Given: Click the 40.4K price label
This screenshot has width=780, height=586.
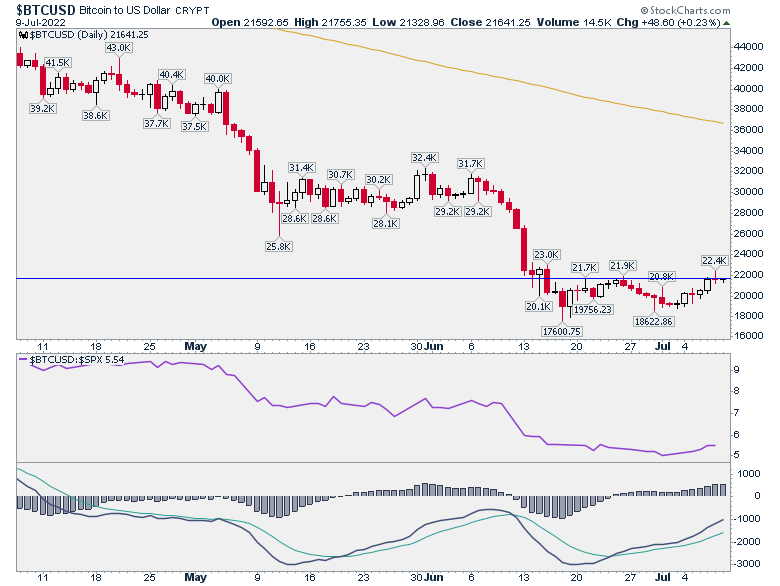Looking at the screenshot, I should tap(172, 75).
